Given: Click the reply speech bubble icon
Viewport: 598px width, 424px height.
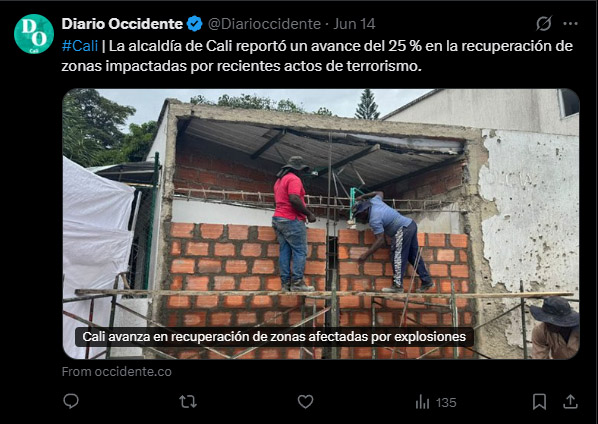Looking at the screenshot, I should click(71, 402).
